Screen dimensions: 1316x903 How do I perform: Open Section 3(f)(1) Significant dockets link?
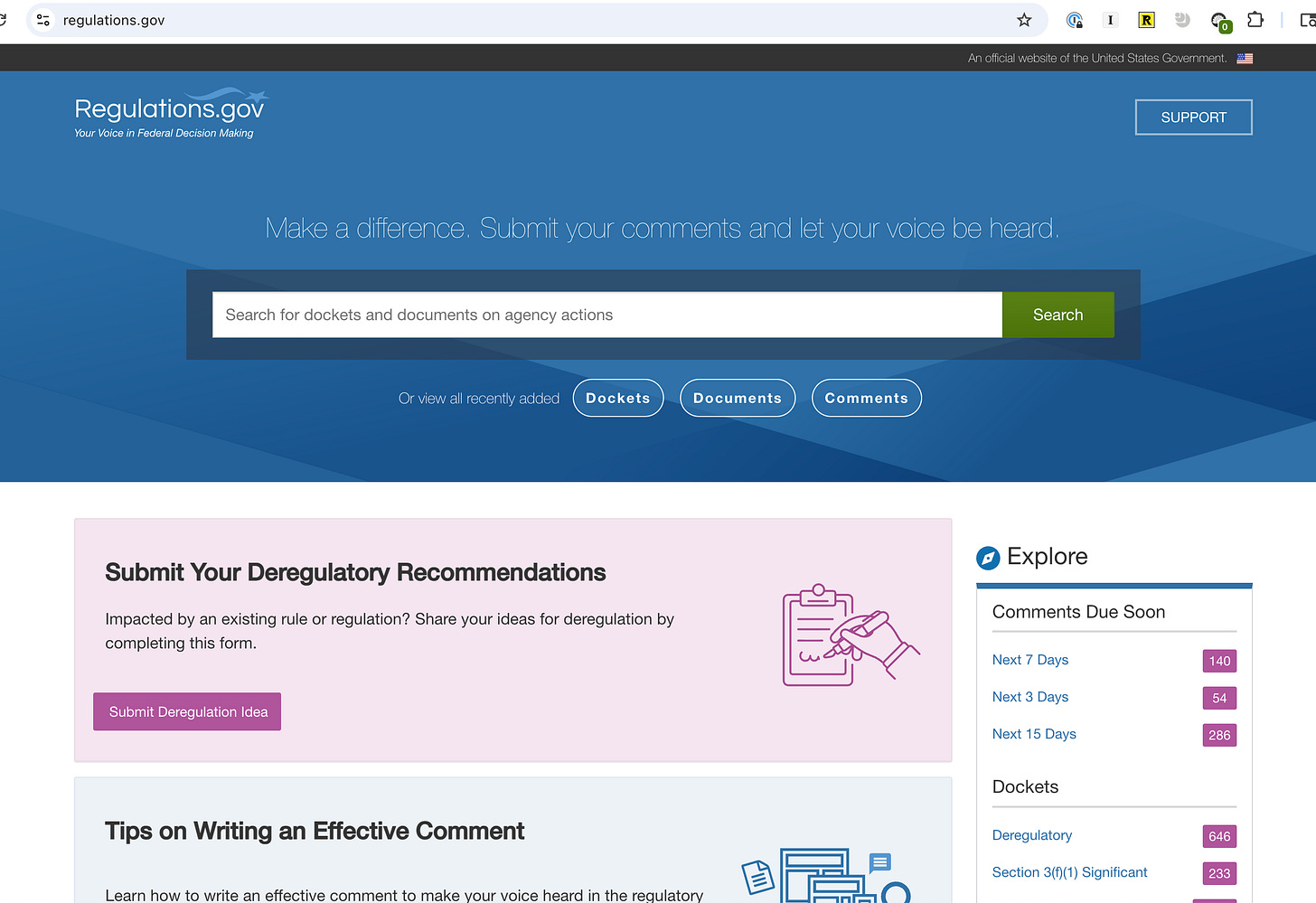pyautogui.click(x=1069, y=872)
